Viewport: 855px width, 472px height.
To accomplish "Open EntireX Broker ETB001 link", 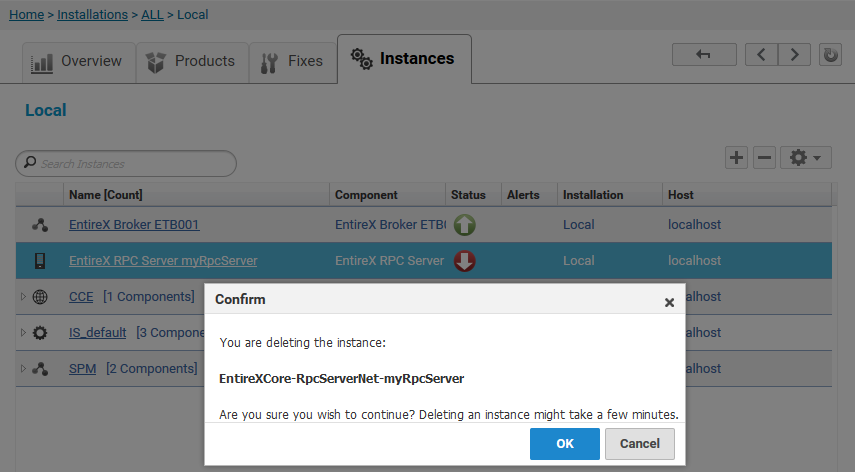I will coord(134,225).
